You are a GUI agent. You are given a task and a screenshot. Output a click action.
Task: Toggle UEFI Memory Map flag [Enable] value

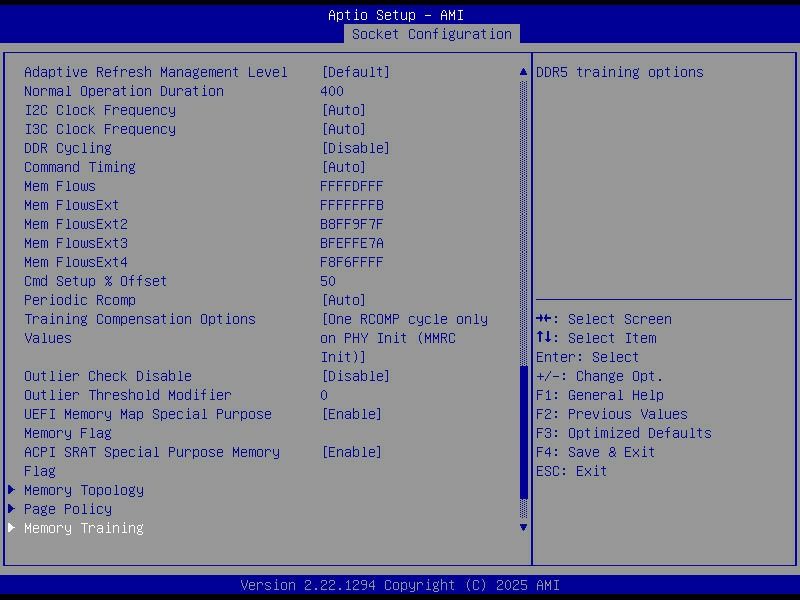tap(352, 414)
